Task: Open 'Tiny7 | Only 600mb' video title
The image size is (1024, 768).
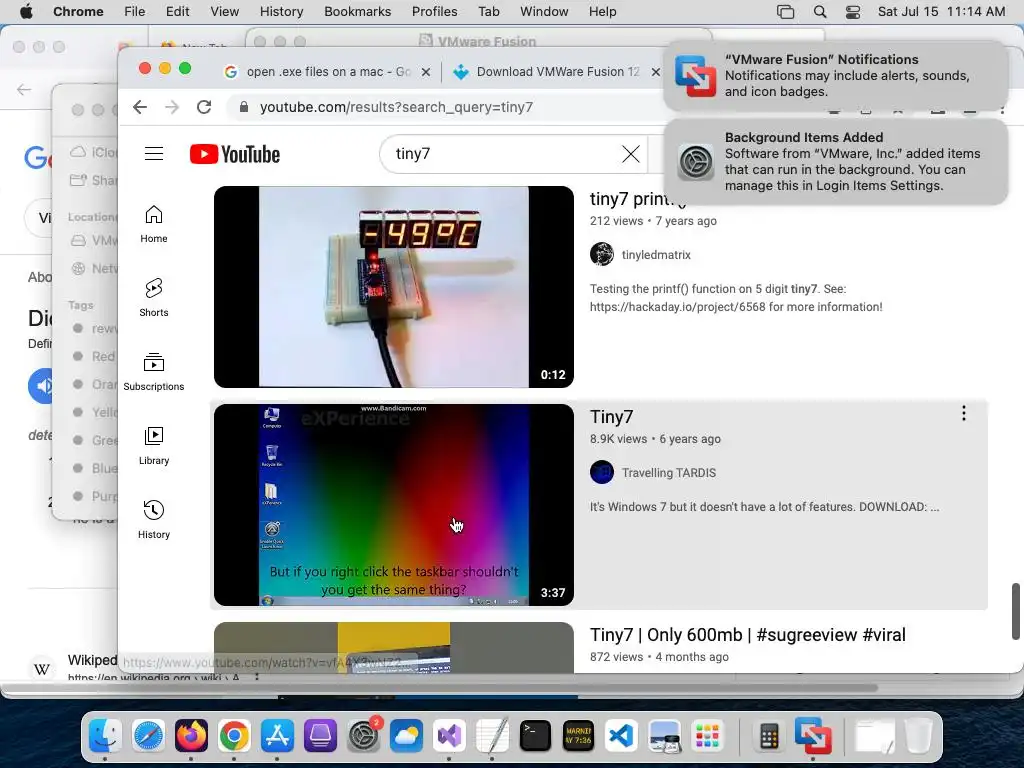Action: coord(748,635)
